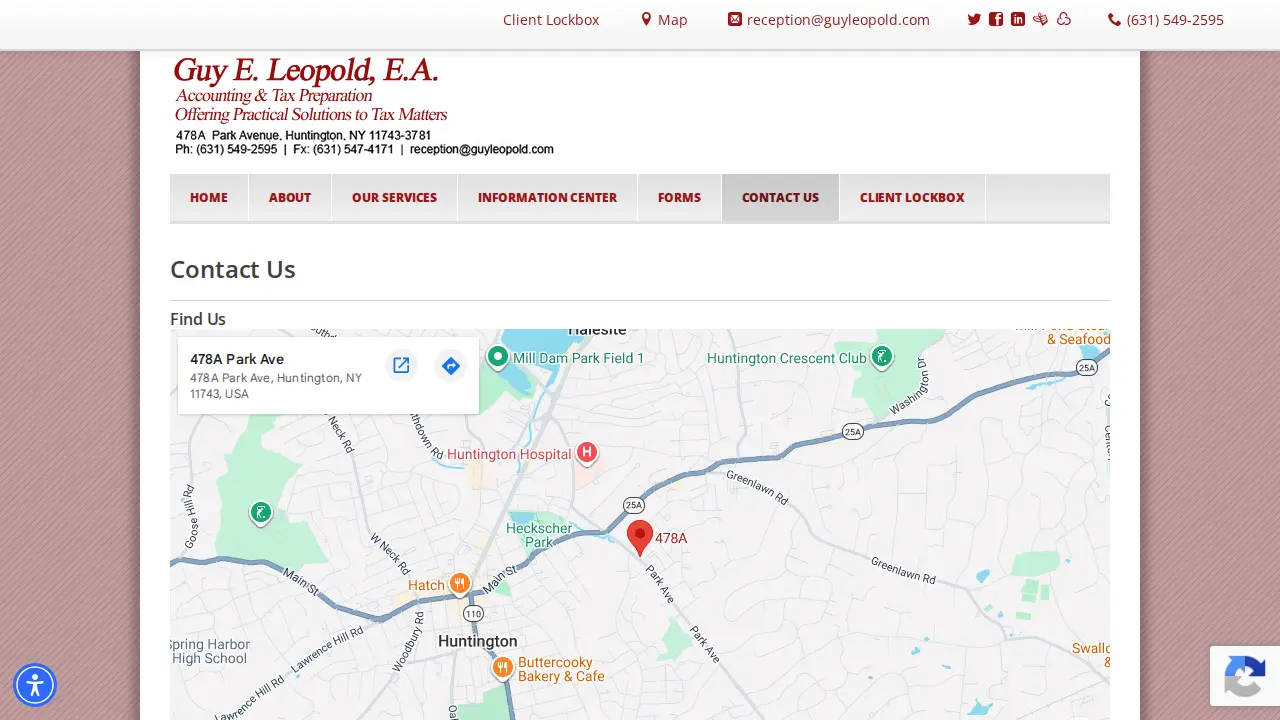
Task: Click the Halesite label on the map
Action: [597, 331]
